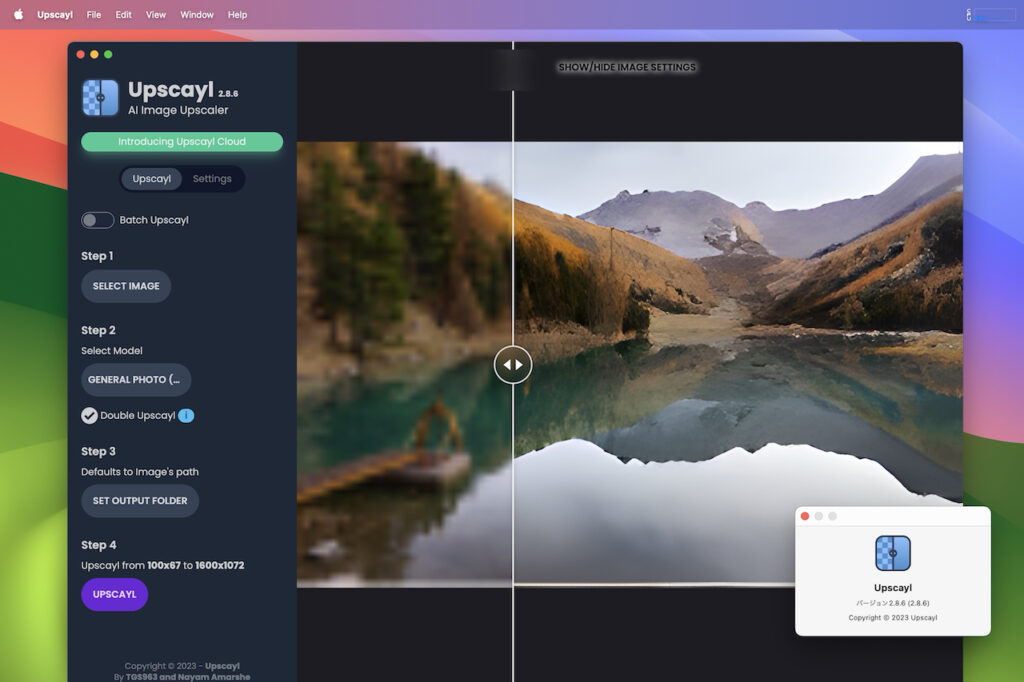Click Show/Hide Image Settings
This screenshot has width=1024, height=682.
click(626, 67)
